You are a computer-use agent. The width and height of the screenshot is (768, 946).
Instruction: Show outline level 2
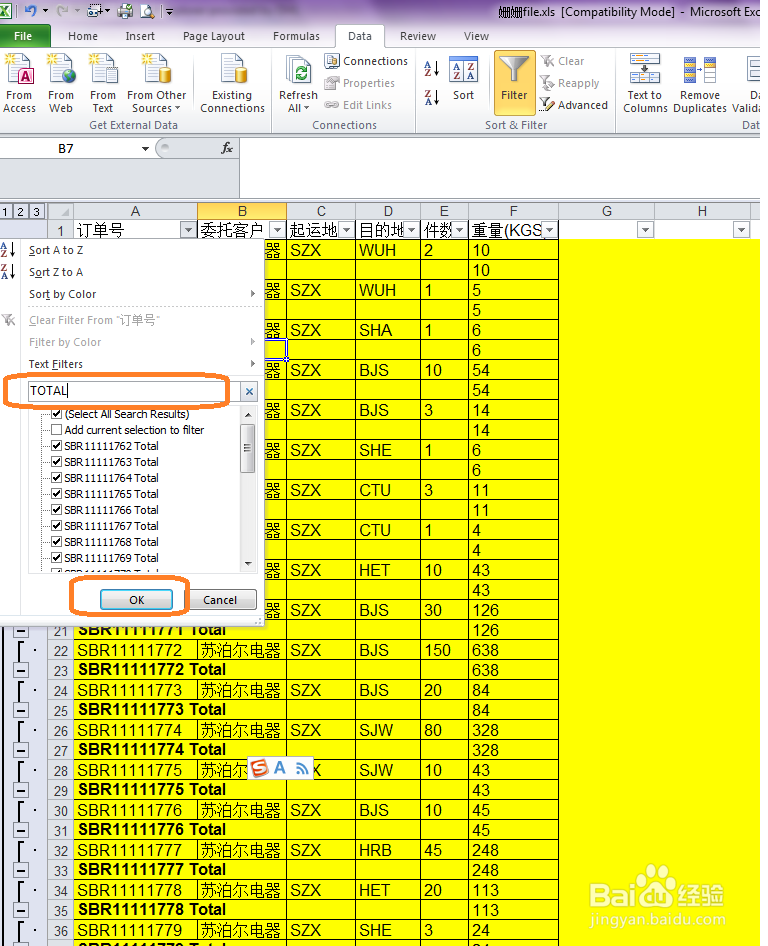pos(21,212)
